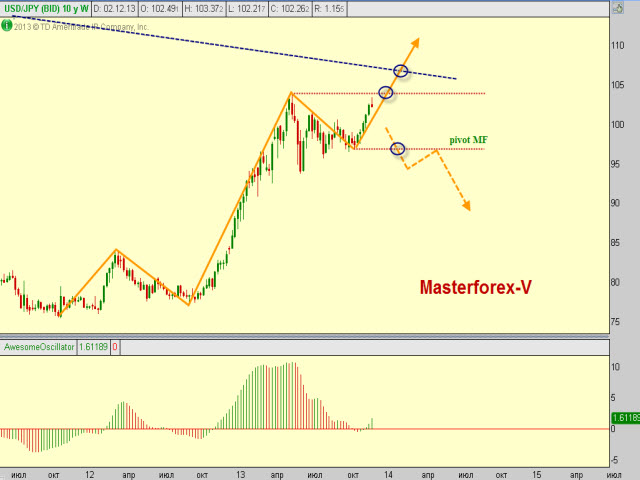
Task: Click the range value R: 1.155
Action: pos(329,9)
